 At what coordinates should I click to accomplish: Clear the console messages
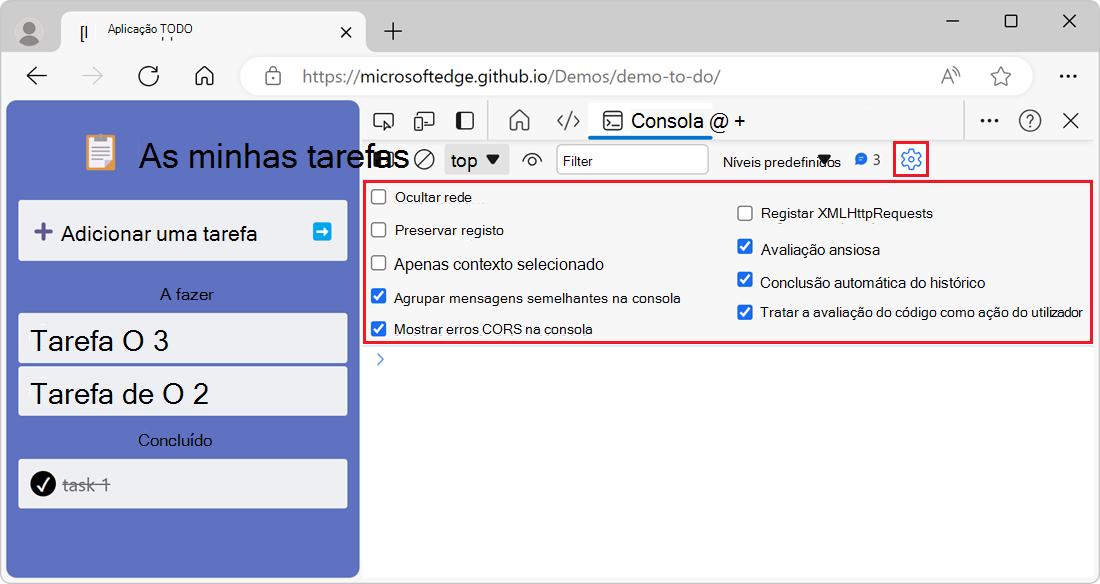click(424, 158)
